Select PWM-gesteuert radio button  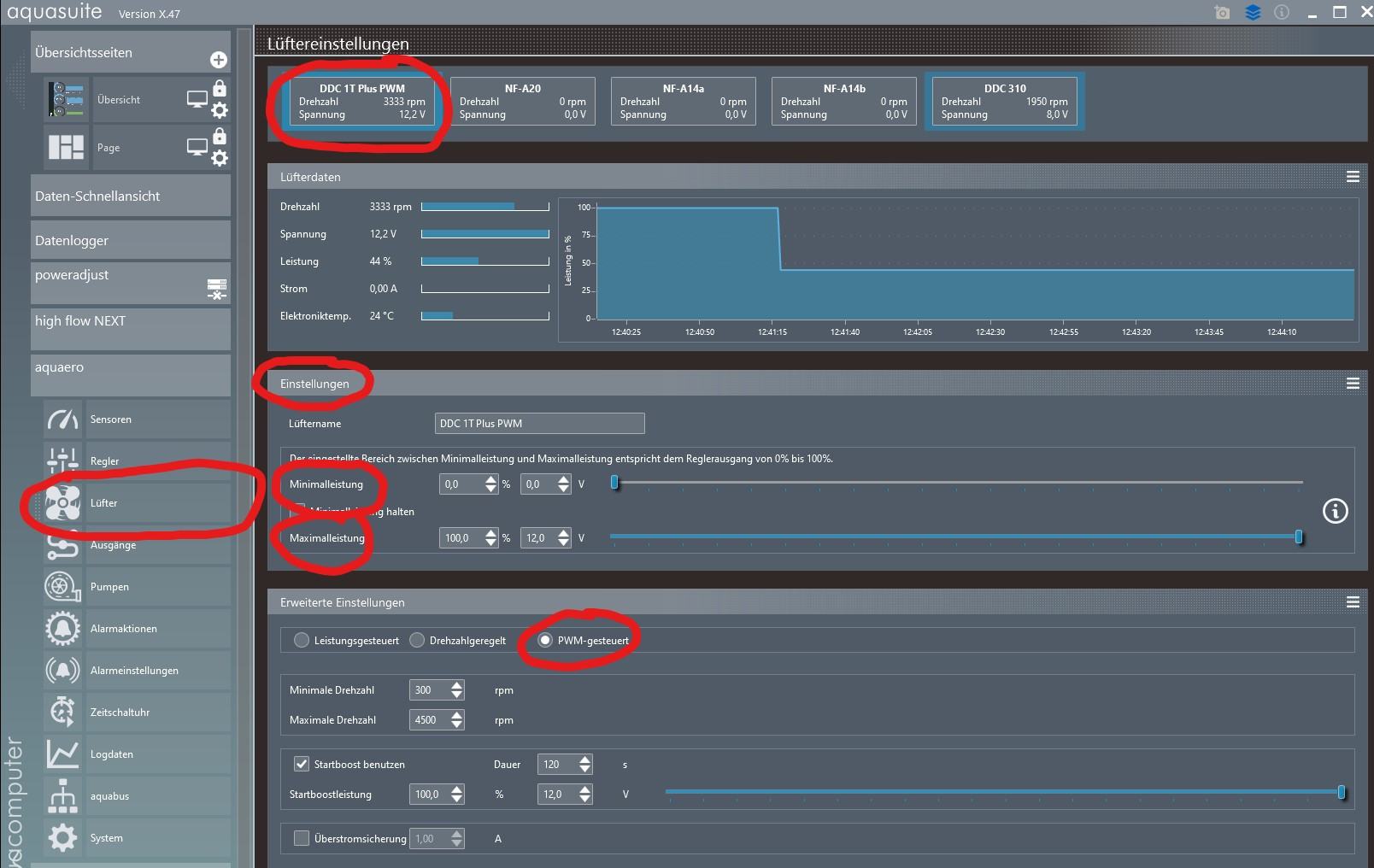pos(545,640)
